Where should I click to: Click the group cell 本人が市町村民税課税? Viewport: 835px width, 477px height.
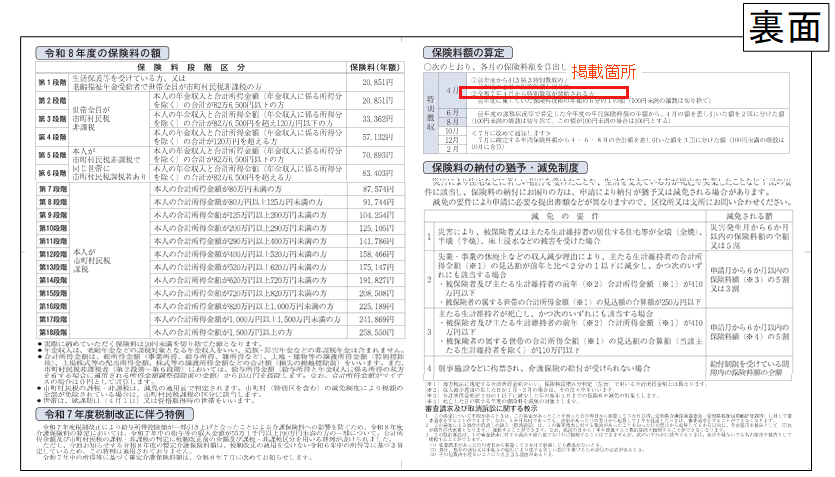[x=92, y=261]
